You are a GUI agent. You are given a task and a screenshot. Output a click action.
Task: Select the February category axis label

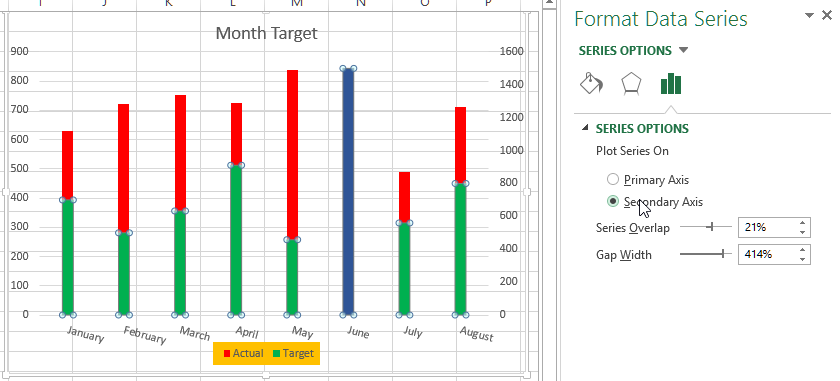144,334
